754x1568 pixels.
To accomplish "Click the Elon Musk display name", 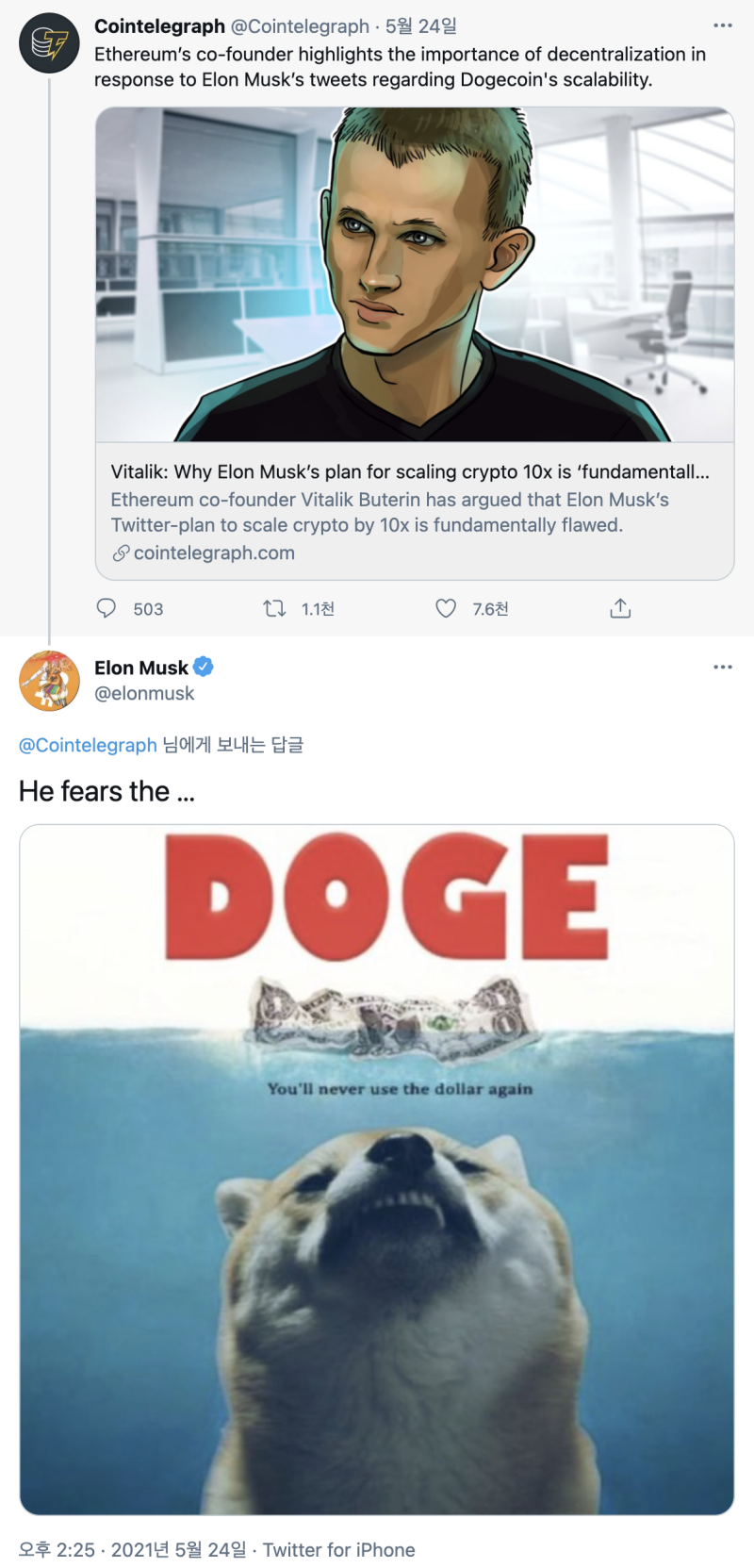I will [141, 668].
